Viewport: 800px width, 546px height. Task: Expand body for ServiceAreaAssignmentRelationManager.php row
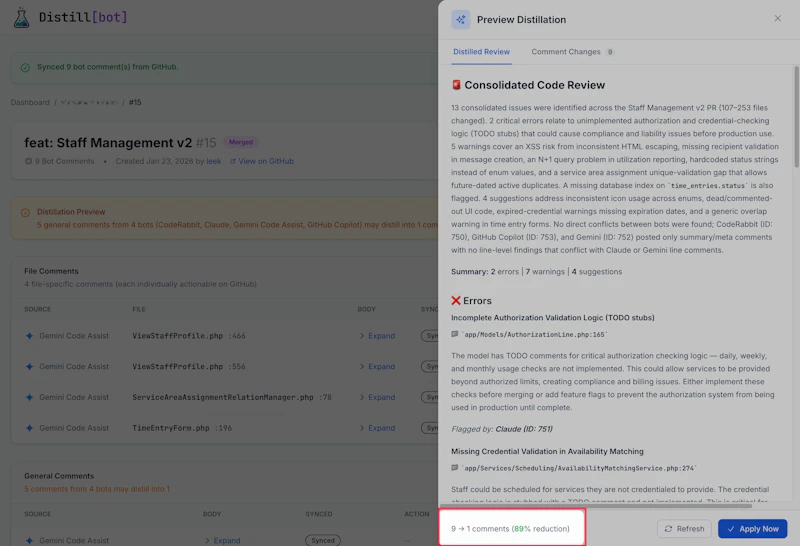377,397
